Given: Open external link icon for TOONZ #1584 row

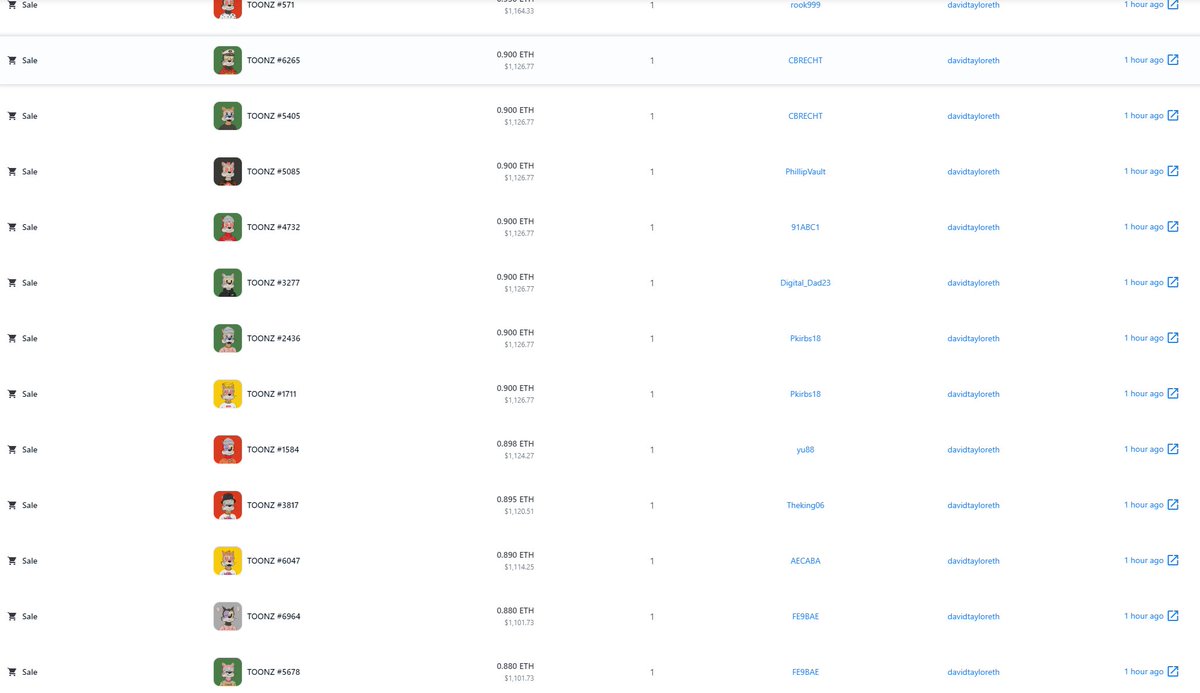Looking at the screenshot, I should click(1173, 449).
